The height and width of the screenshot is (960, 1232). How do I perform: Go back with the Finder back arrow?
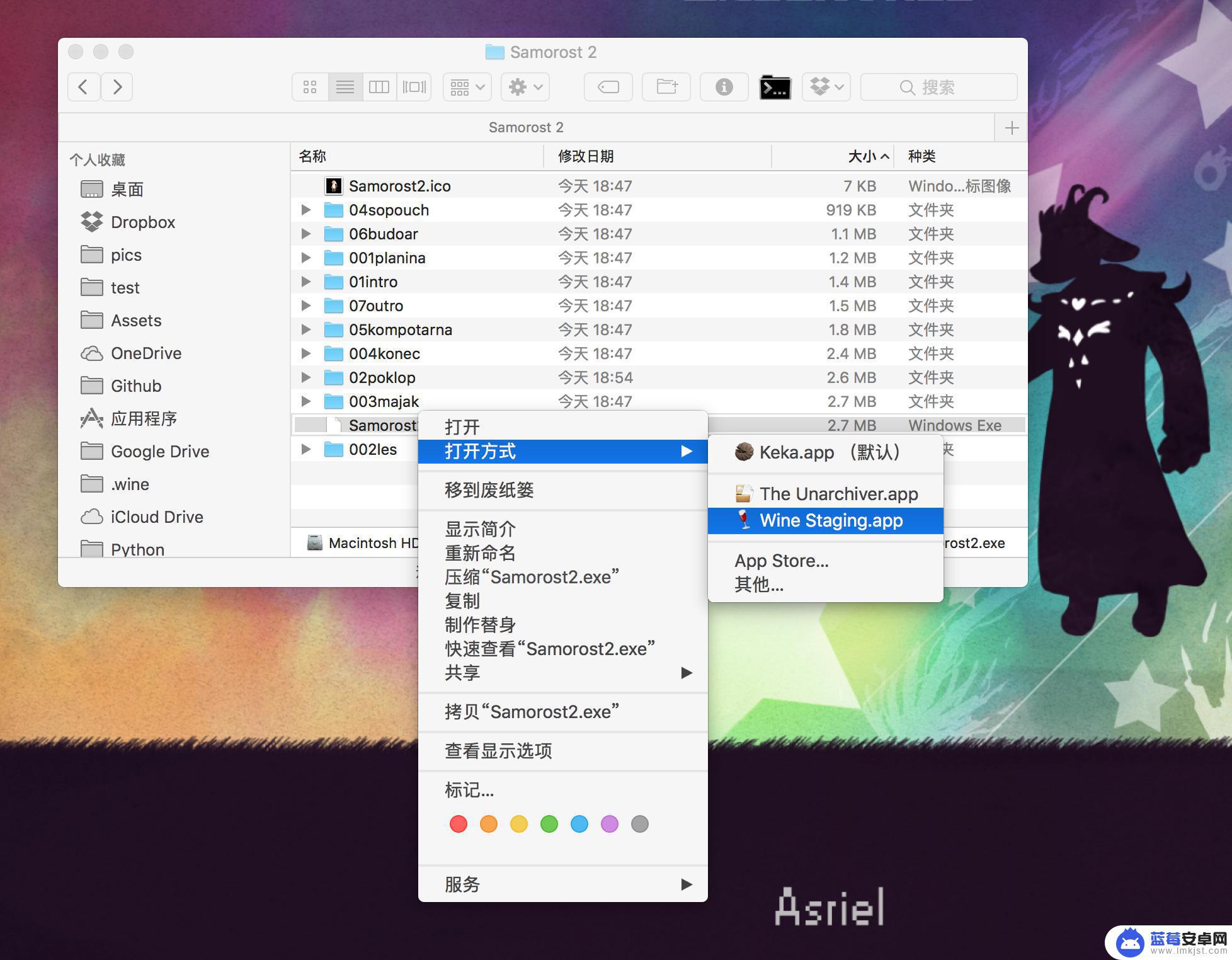coord(84,87)
